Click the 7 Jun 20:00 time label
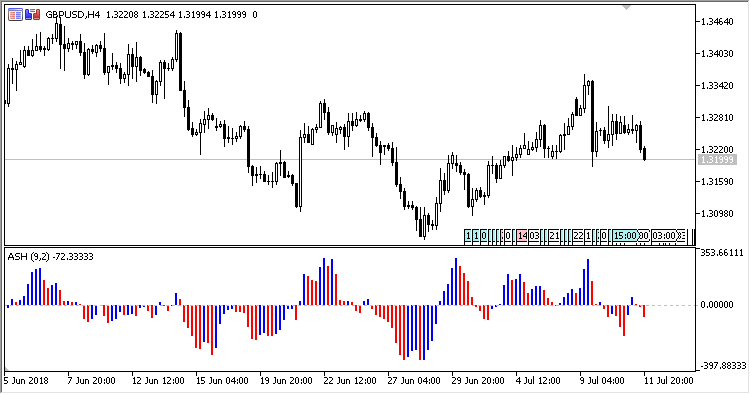Screen dimensions: 750x394 (91, 381)
